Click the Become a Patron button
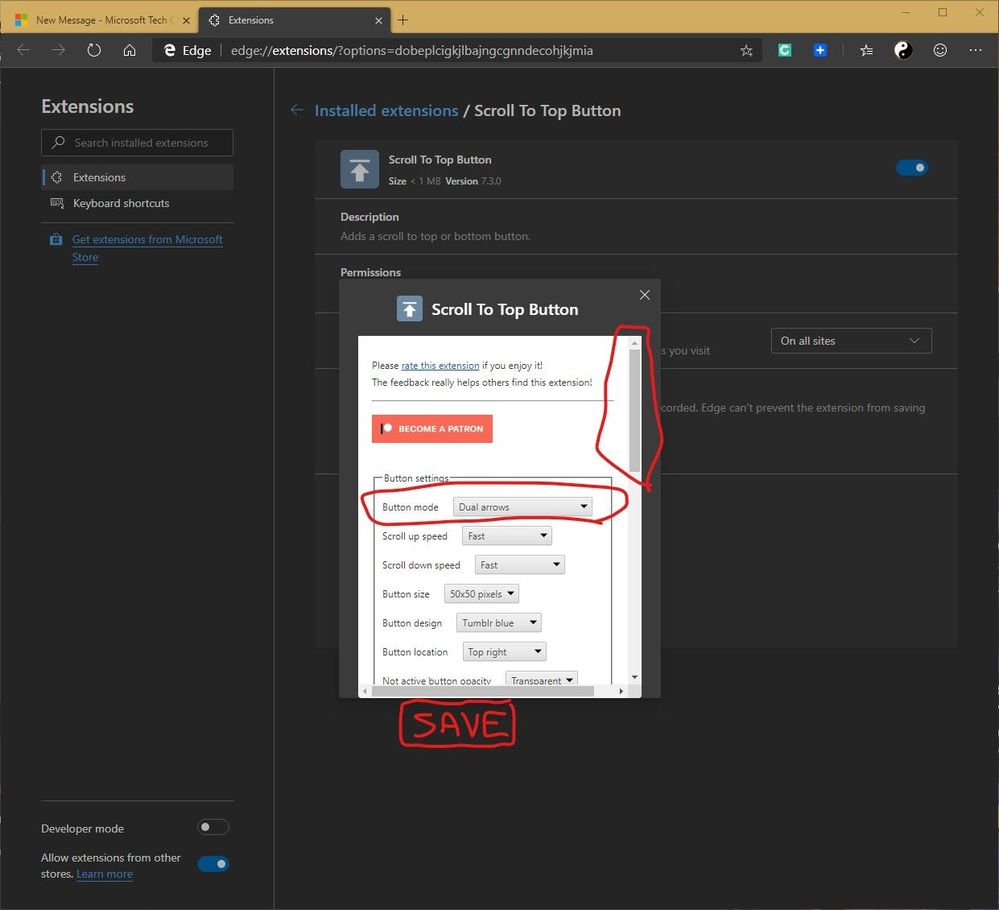The height and width of the screenshot is (910, 999). 432,429
